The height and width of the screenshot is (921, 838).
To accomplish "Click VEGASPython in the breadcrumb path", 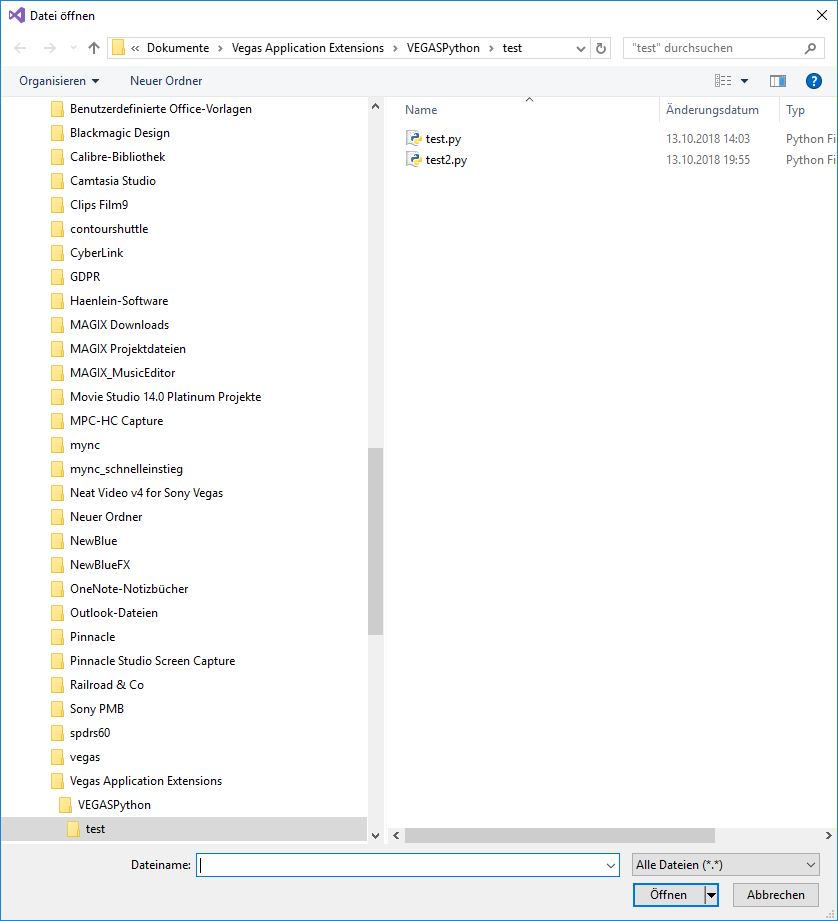I will 442,48.
